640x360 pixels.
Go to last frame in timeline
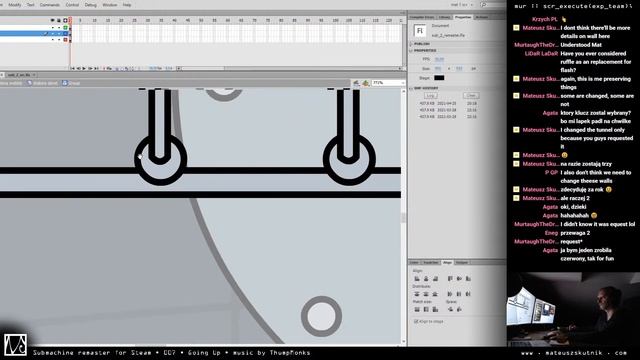96,69
